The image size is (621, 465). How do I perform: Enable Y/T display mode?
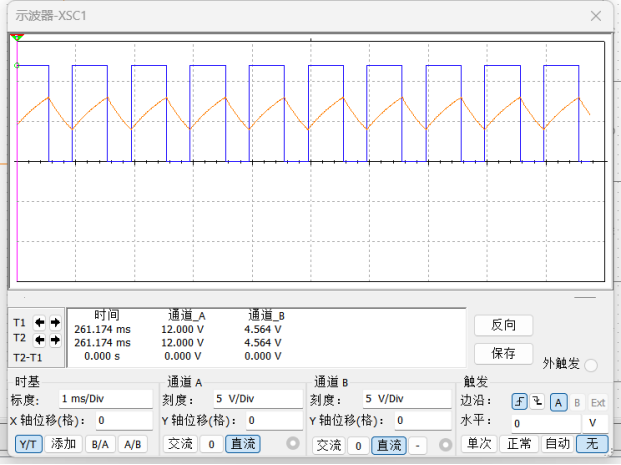pyautogui.click(x=29, y=444)
